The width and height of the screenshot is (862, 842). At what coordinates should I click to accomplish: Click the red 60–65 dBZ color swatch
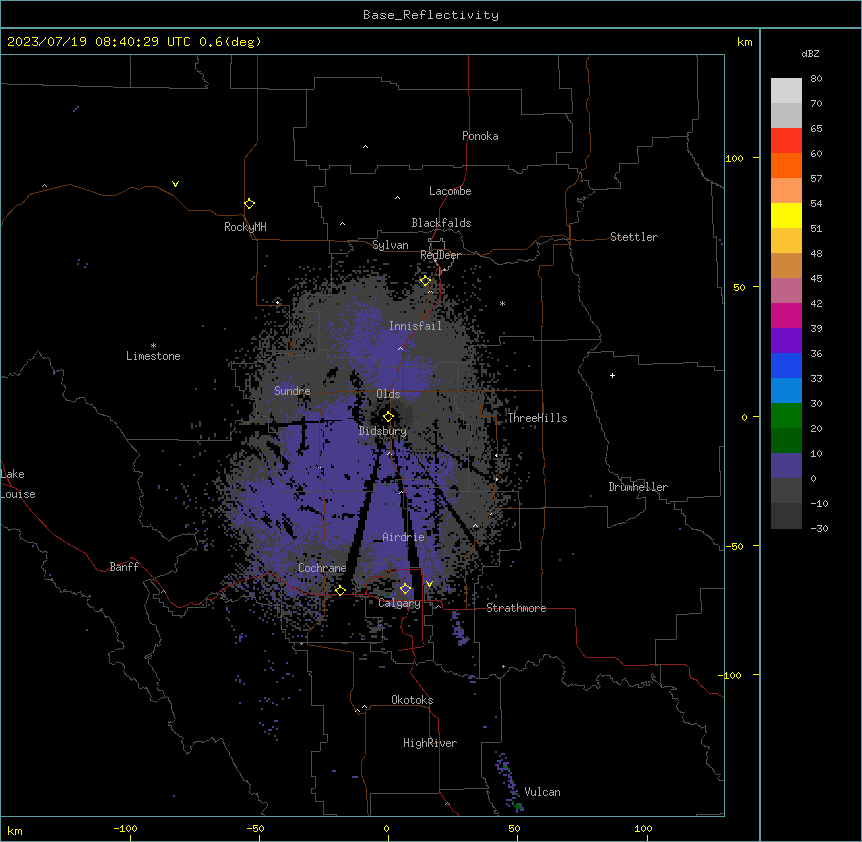[786, 141]
